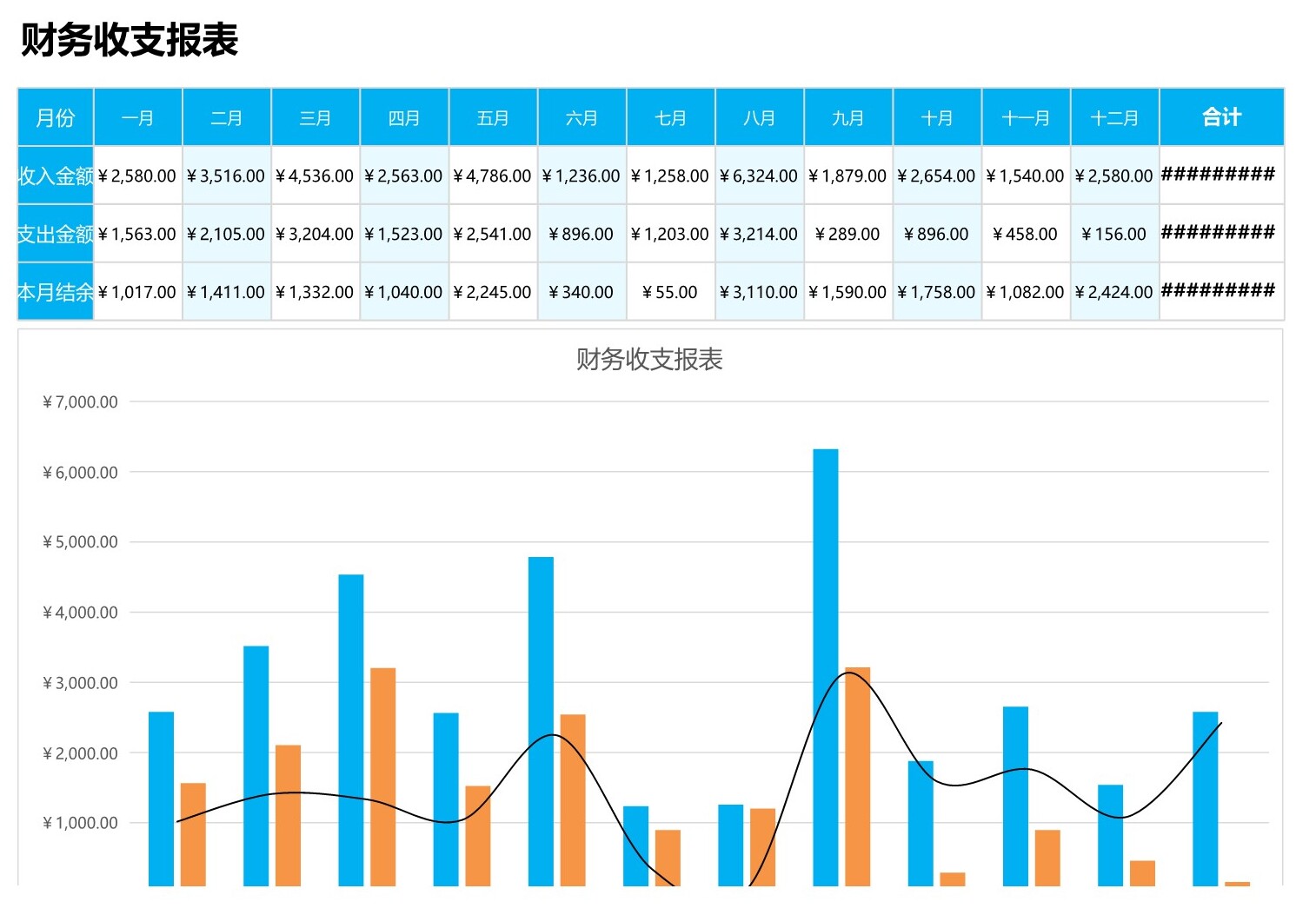The image size is (1316, 915).
Task: Click the ¥7,000.00 axis label
Action: point(80,401)
